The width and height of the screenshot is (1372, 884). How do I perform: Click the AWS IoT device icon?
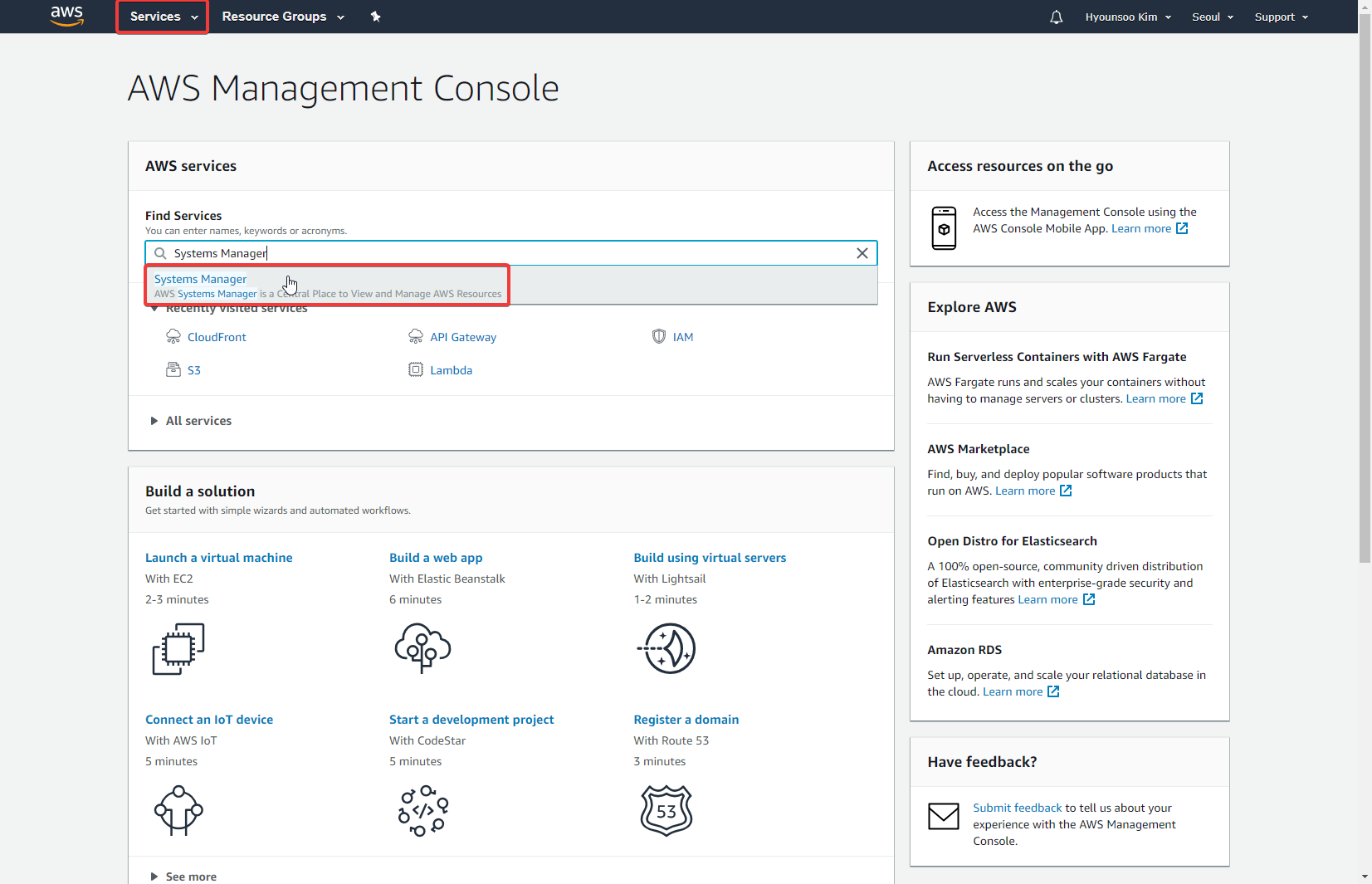point(178,810)
